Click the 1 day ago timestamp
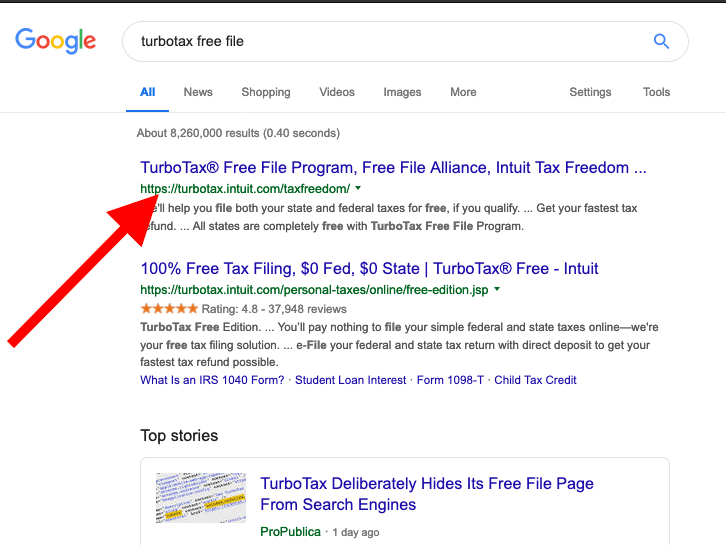Screen dimensions: 726x545 [356, 532]
